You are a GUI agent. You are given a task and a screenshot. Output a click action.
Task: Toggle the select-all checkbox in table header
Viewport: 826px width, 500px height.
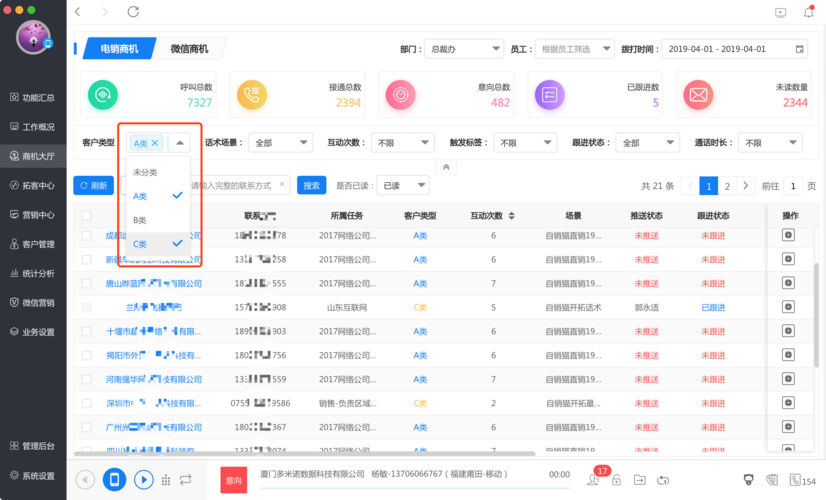tap(86, 215)
